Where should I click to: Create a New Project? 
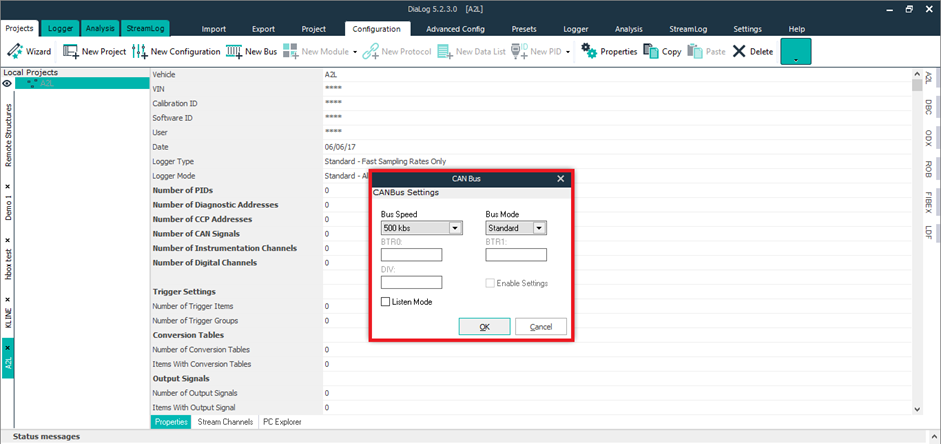(x=95, y=51)
